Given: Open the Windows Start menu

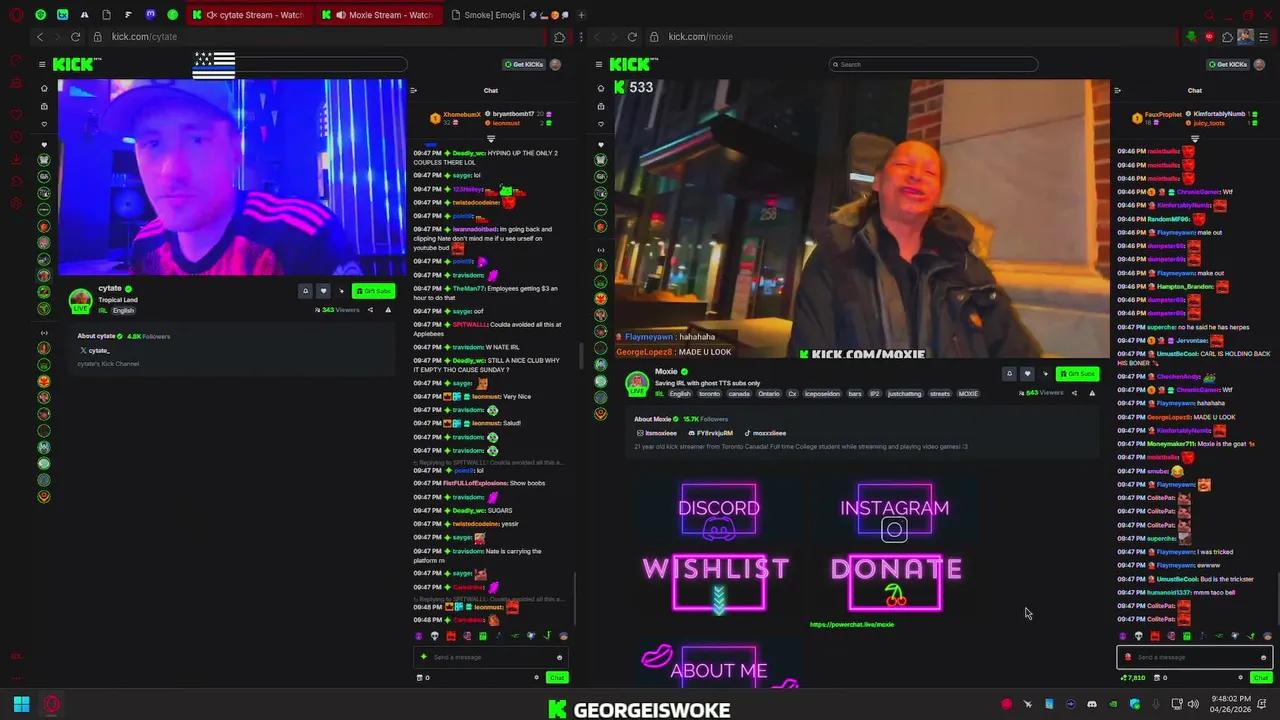Looking at the screenshot, I should 21,704.
